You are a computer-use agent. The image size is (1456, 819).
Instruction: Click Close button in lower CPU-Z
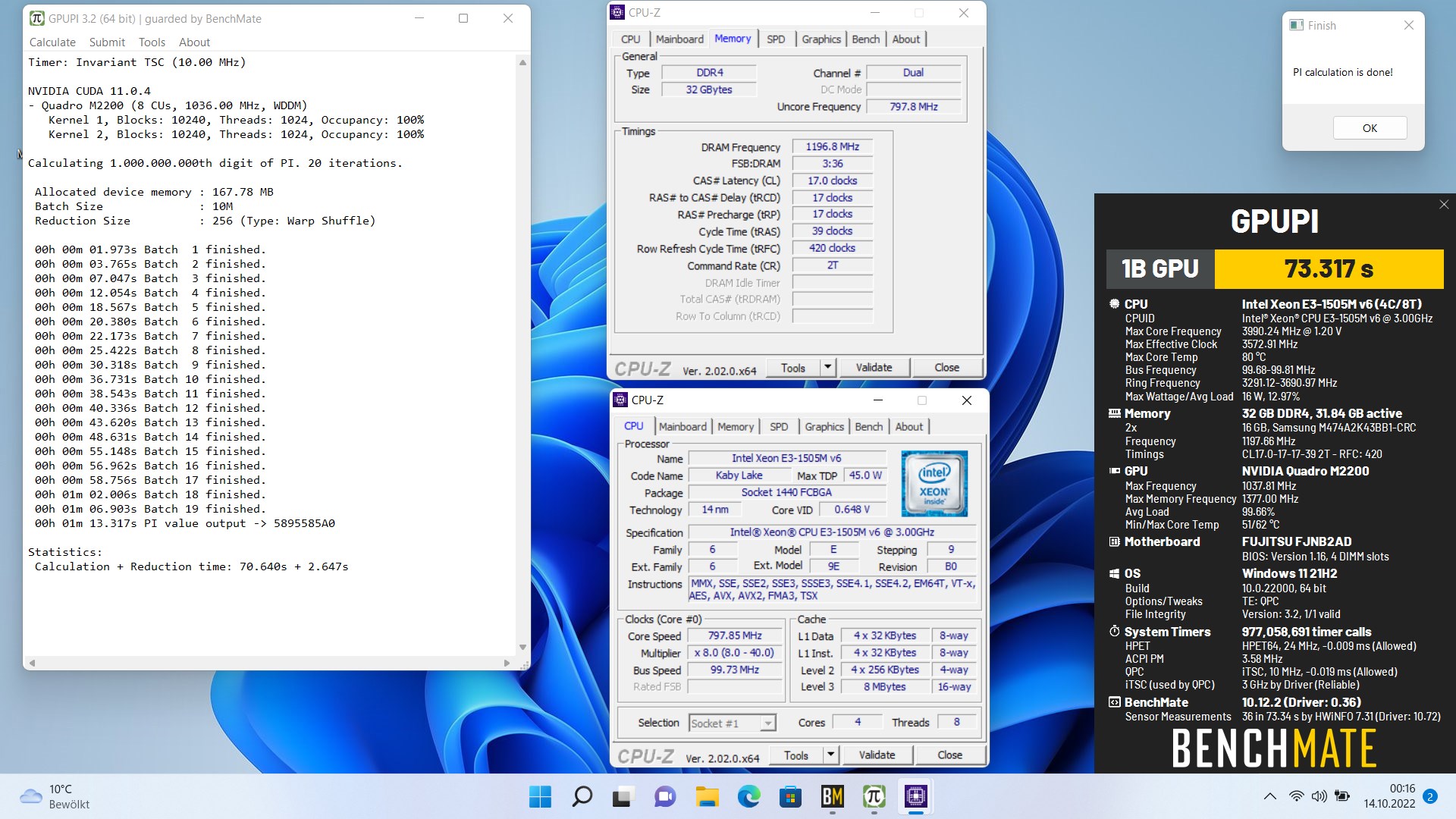pyautogui.click(x=949, y=755)
